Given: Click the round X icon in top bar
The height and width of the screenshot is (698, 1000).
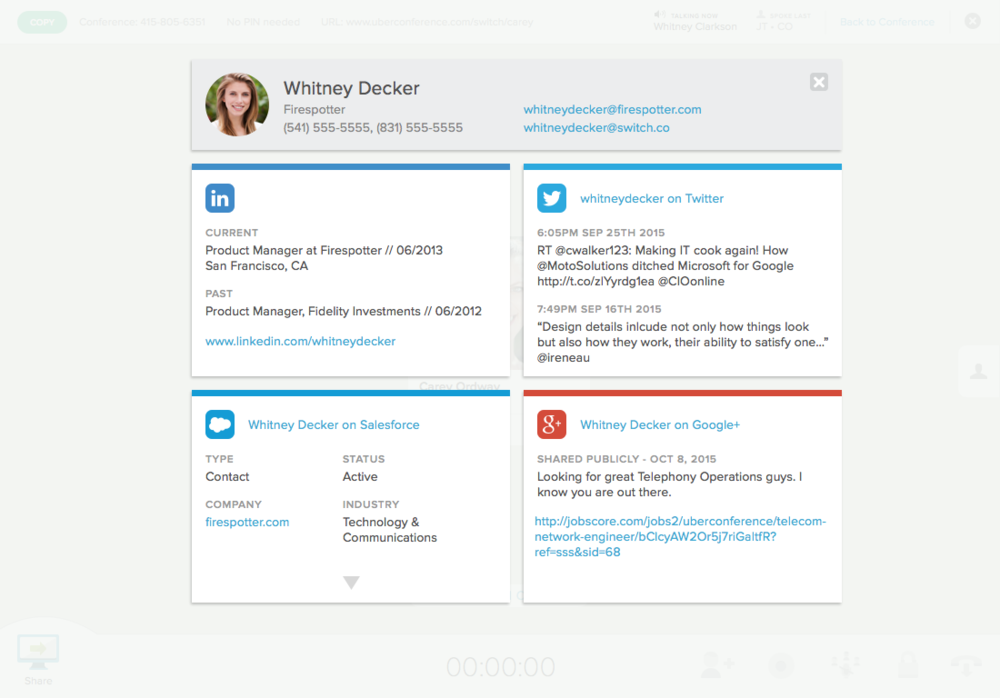Looking at the screenshot, I should click(x=972, y=21).
